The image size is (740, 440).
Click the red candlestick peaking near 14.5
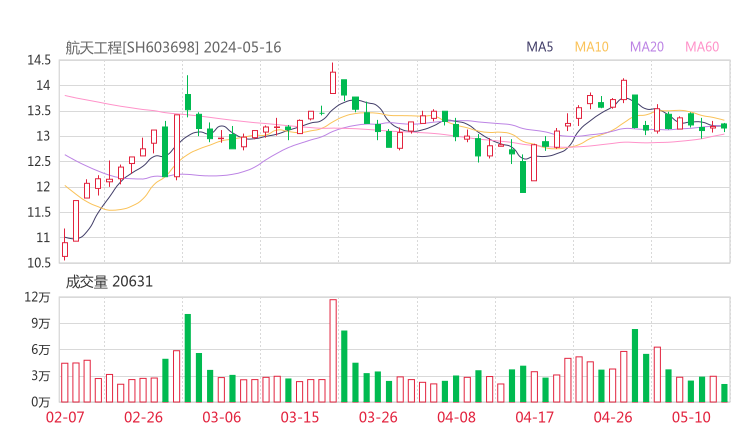[x=333, y=79]
